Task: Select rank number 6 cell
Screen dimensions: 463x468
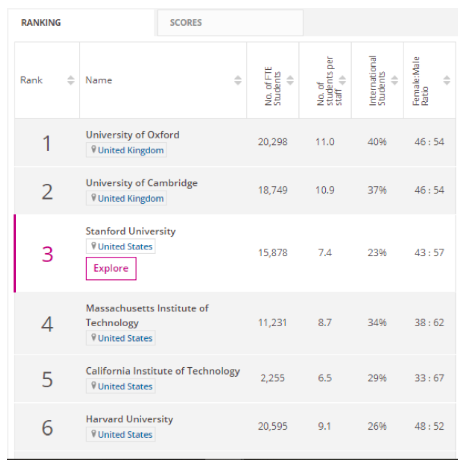Action: click(47, 427)
